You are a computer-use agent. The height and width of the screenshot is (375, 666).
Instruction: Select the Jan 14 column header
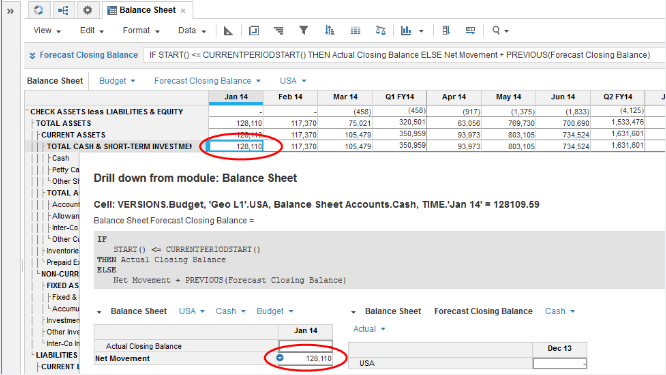(x=236, y=97)
